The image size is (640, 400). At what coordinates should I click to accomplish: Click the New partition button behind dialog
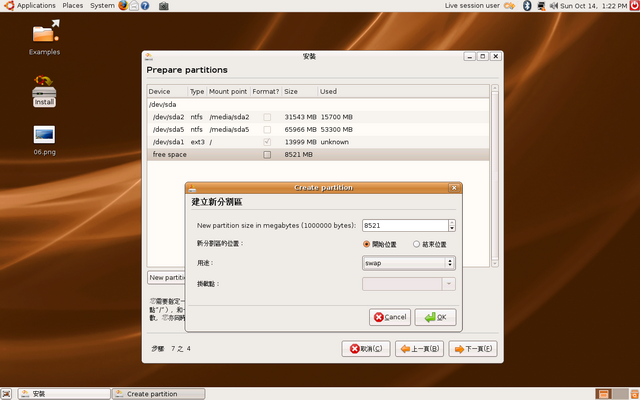pos(166,278)
